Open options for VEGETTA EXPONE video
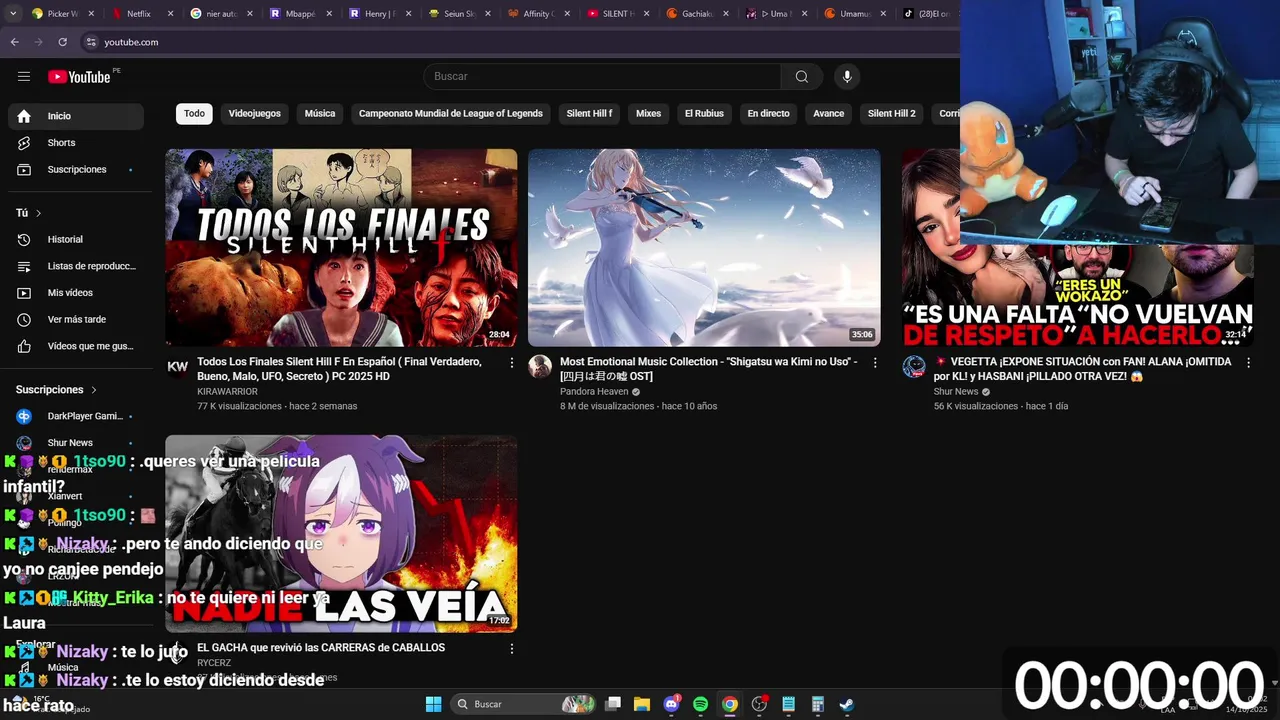The height and width of the screenshot is (720, 1280). pyautogui.click(x=1248, y=363)
